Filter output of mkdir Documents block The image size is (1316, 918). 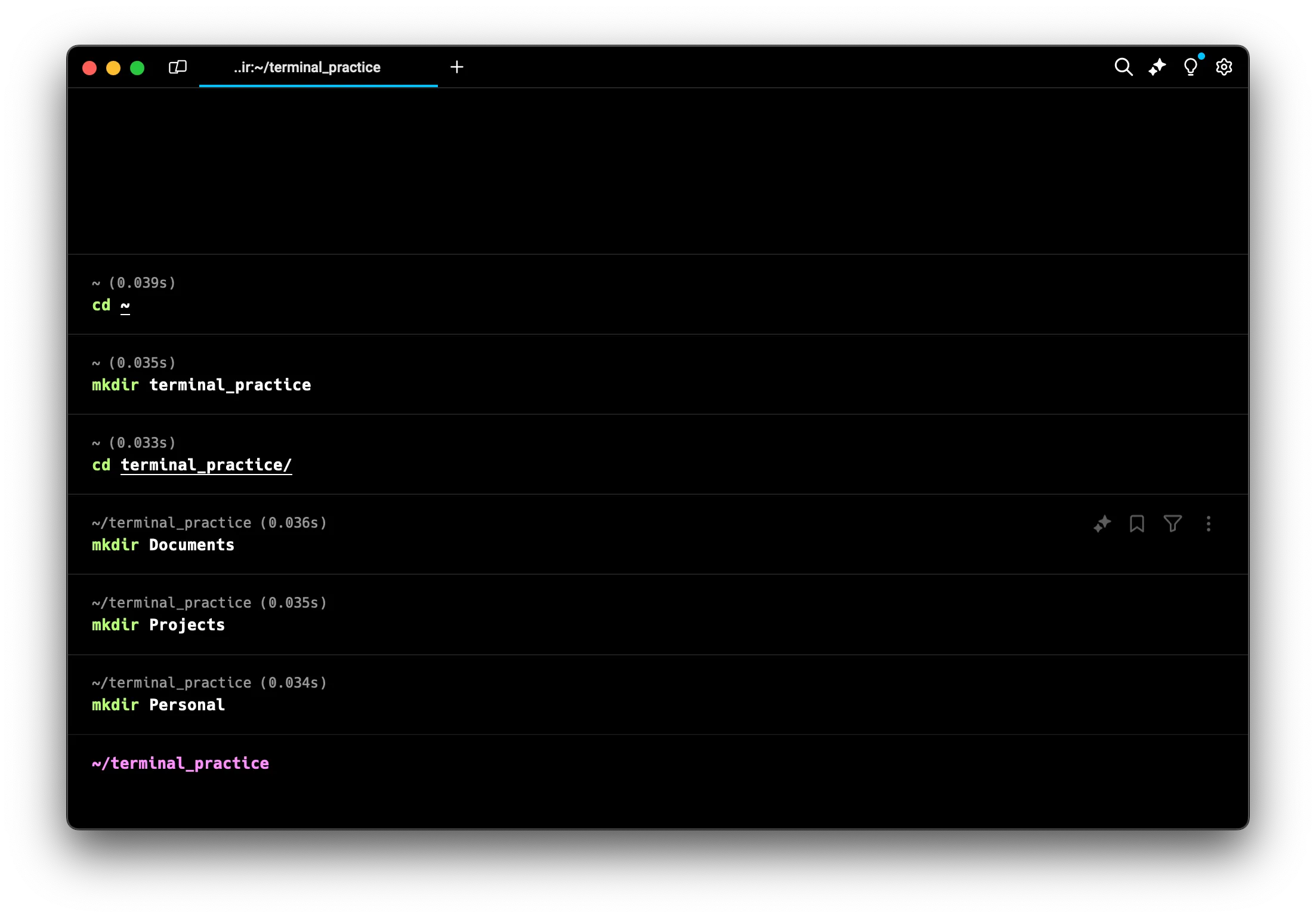[1172, 523]
